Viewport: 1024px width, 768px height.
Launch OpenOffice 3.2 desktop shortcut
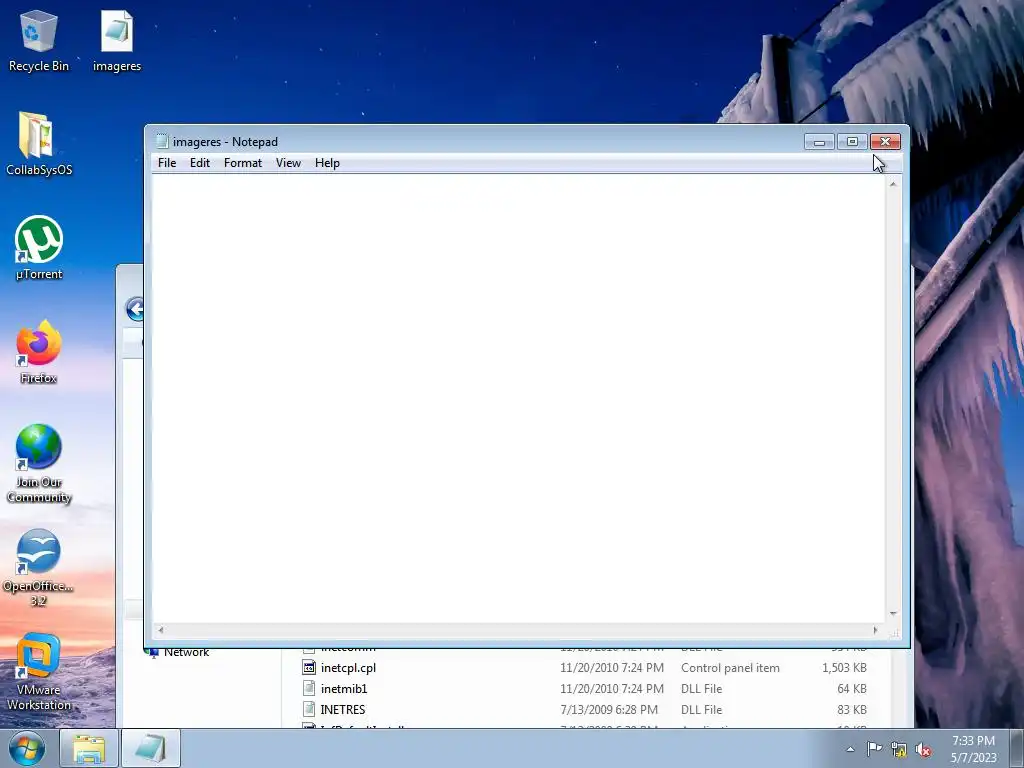39,568
